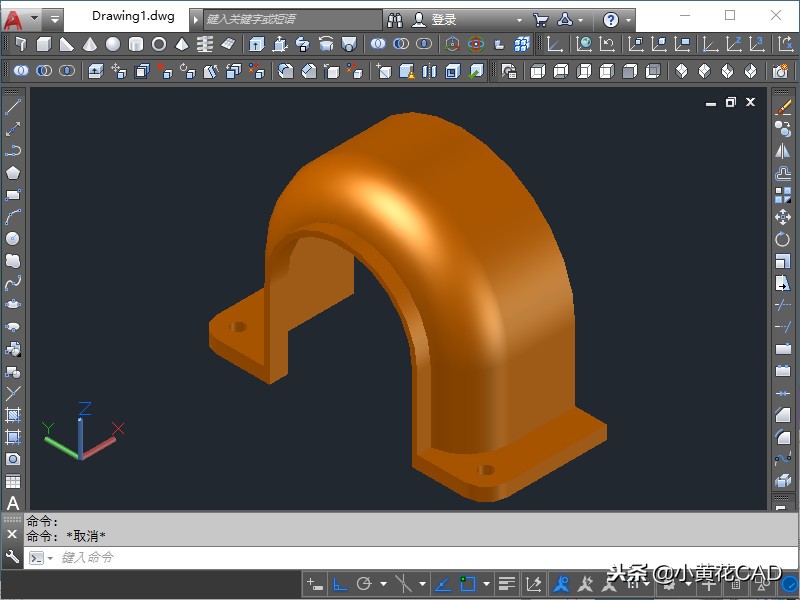Viewport: 800px width, 600px height.
Task: Expand object snap settings dropdown arrow
Action: click(487, 583)
